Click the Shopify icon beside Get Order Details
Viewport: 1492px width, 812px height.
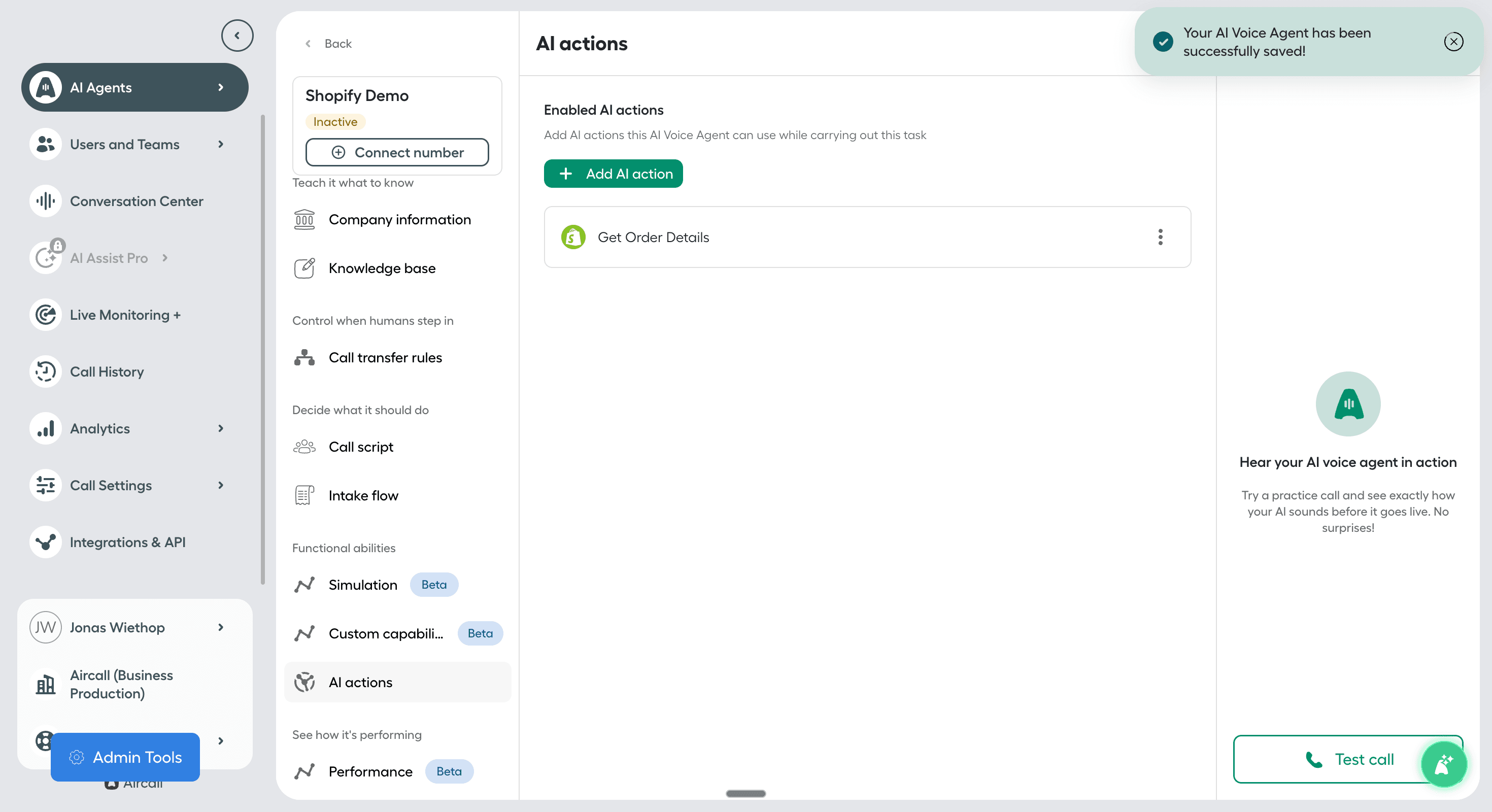573,237
